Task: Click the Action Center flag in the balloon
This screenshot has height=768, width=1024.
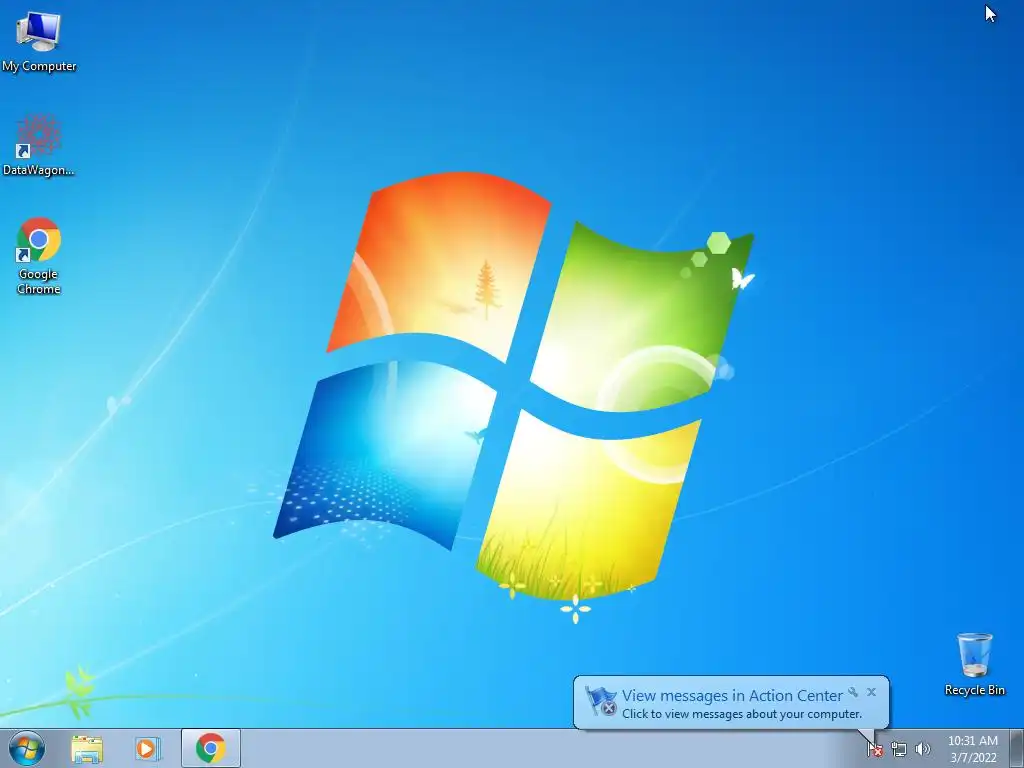Action: tap(600, 701)
